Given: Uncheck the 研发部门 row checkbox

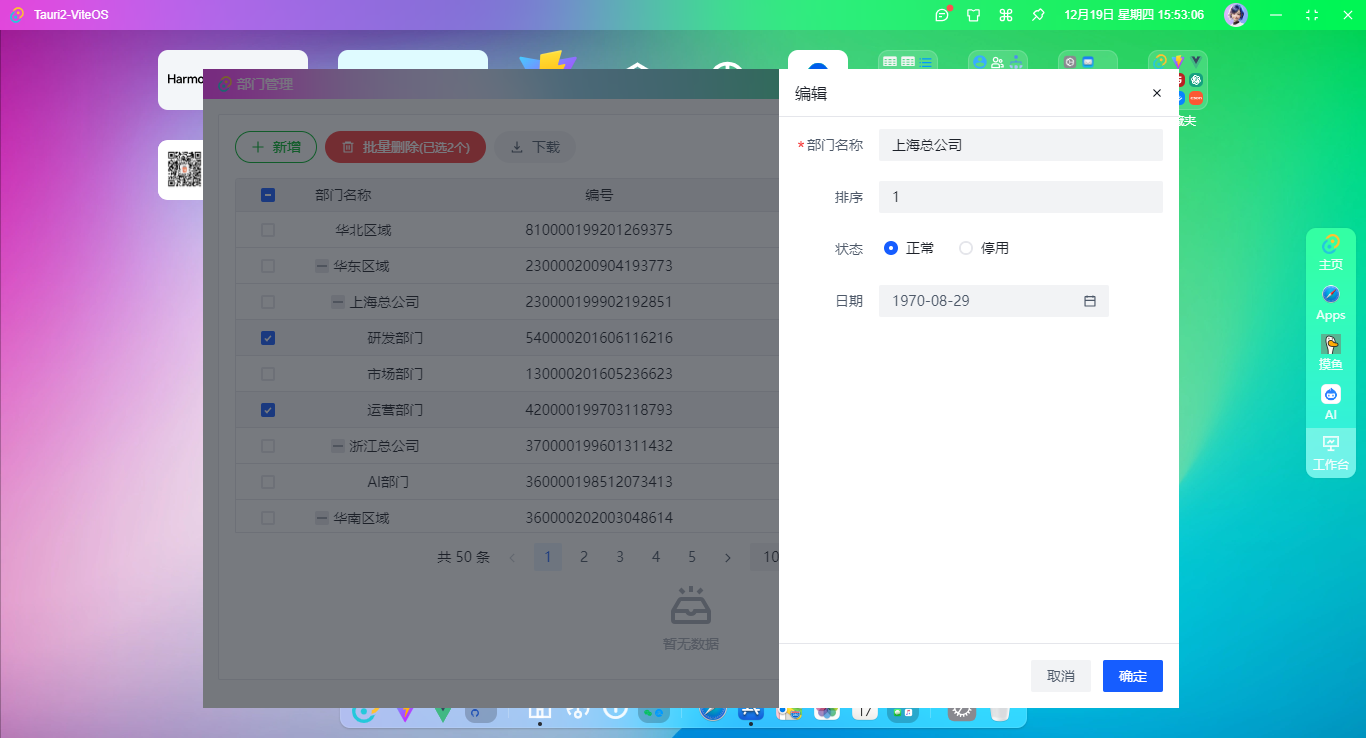Looking at the screenshot, I should click(267, 337).
